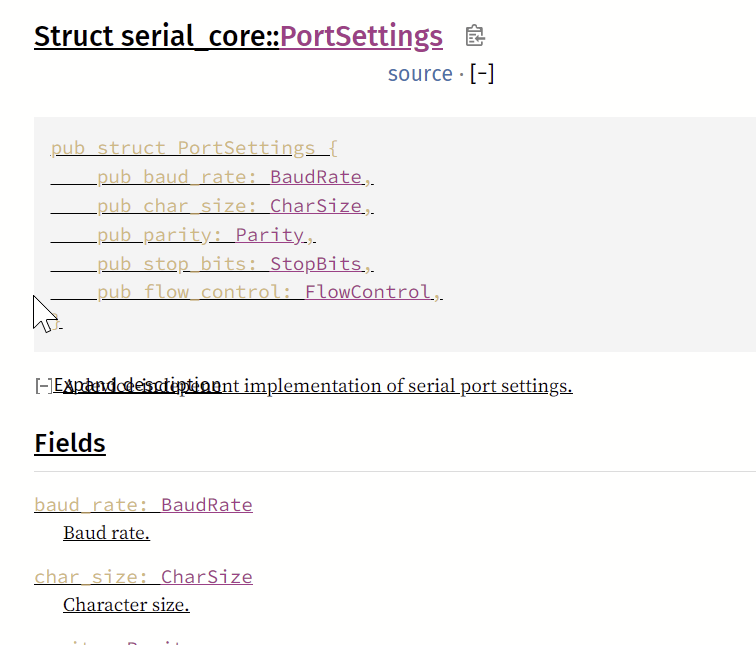756x645 pixels.
Task: Click the "Baud rate." field description
Action: [x=106, y=533]
